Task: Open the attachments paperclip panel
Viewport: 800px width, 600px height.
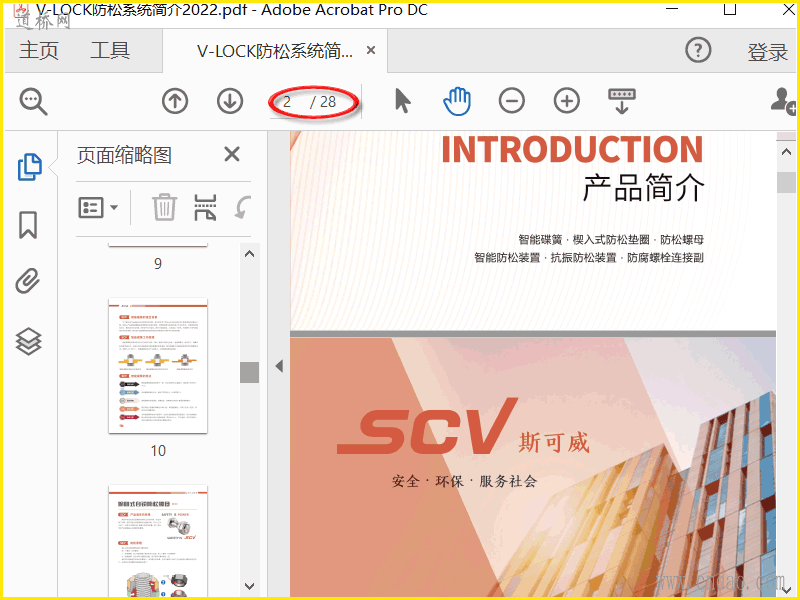Action: pyautogui.click(x=28, y=281)
